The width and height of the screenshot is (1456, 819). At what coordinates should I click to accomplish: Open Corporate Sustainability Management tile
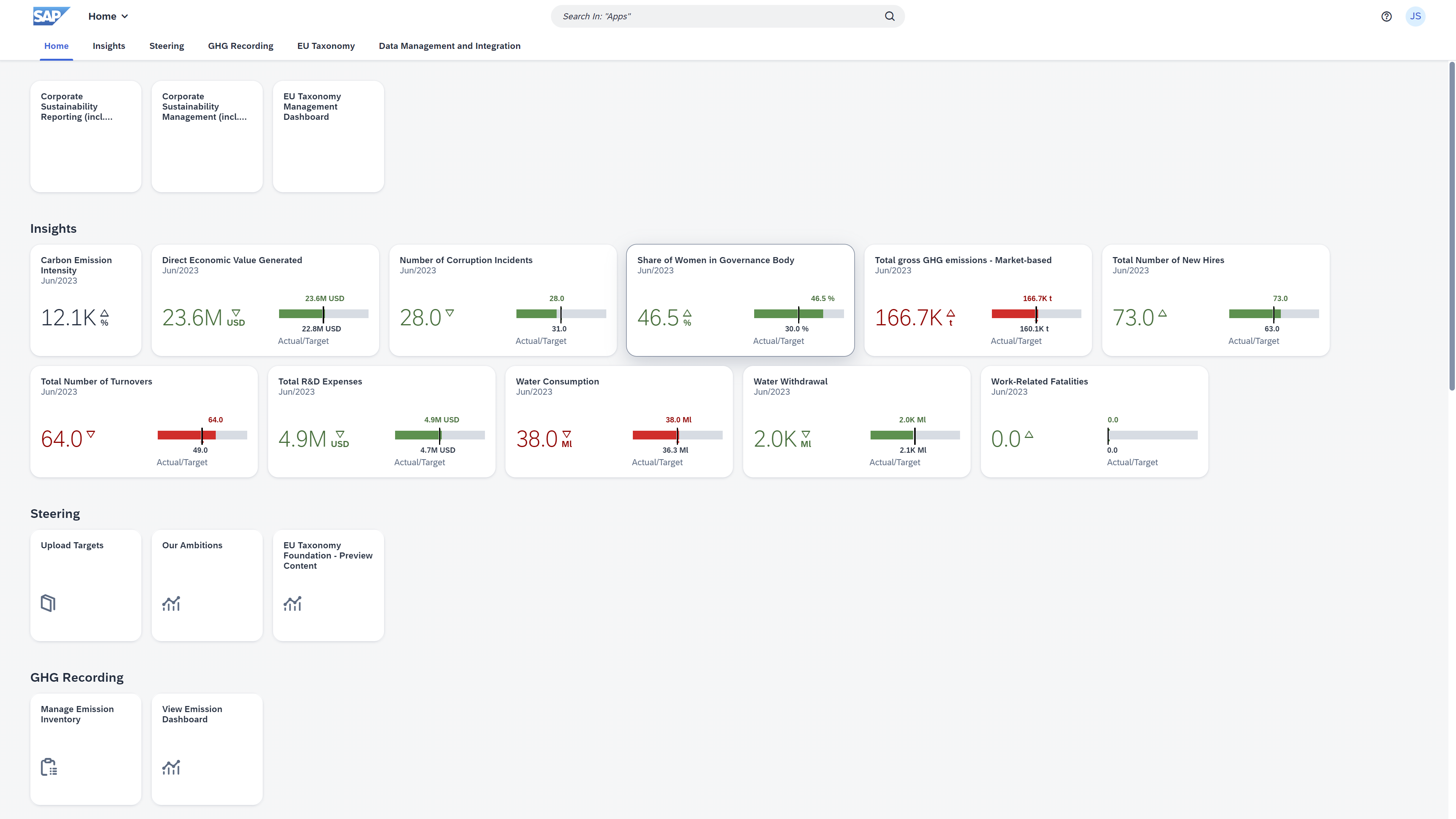point(207,136)
